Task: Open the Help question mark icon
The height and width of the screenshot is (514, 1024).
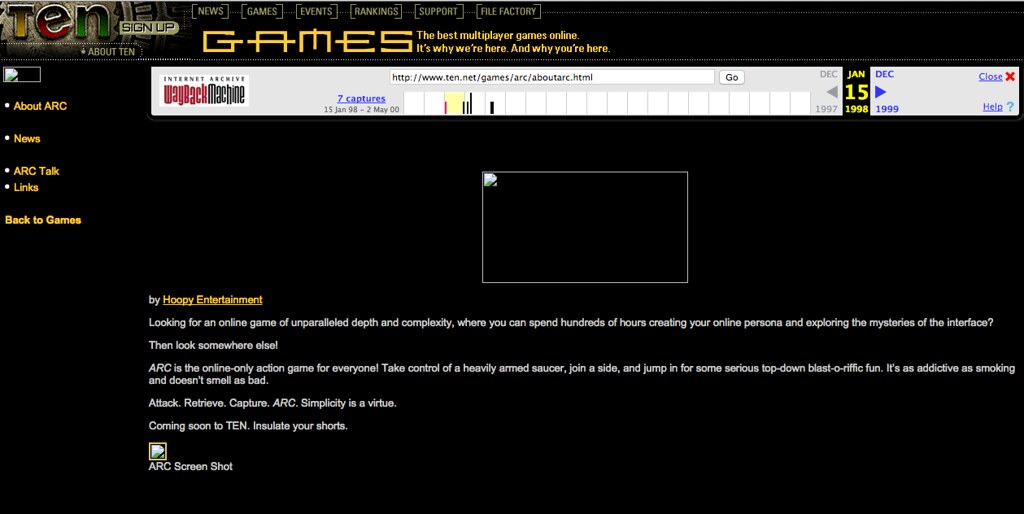Action: click(x=1010, y=107)
